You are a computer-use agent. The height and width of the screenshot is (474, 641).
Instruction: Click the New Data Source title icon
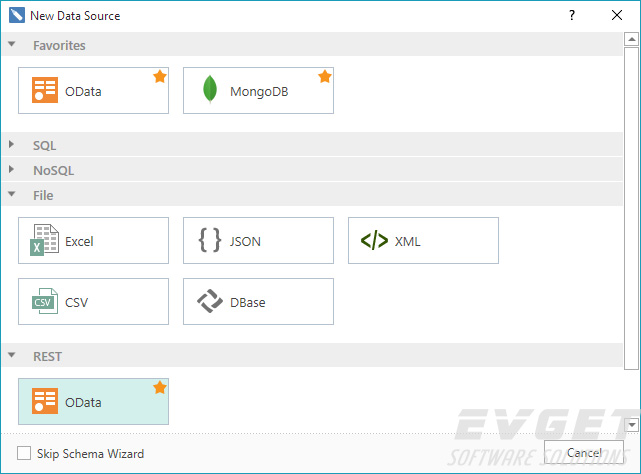coord(17,16)
